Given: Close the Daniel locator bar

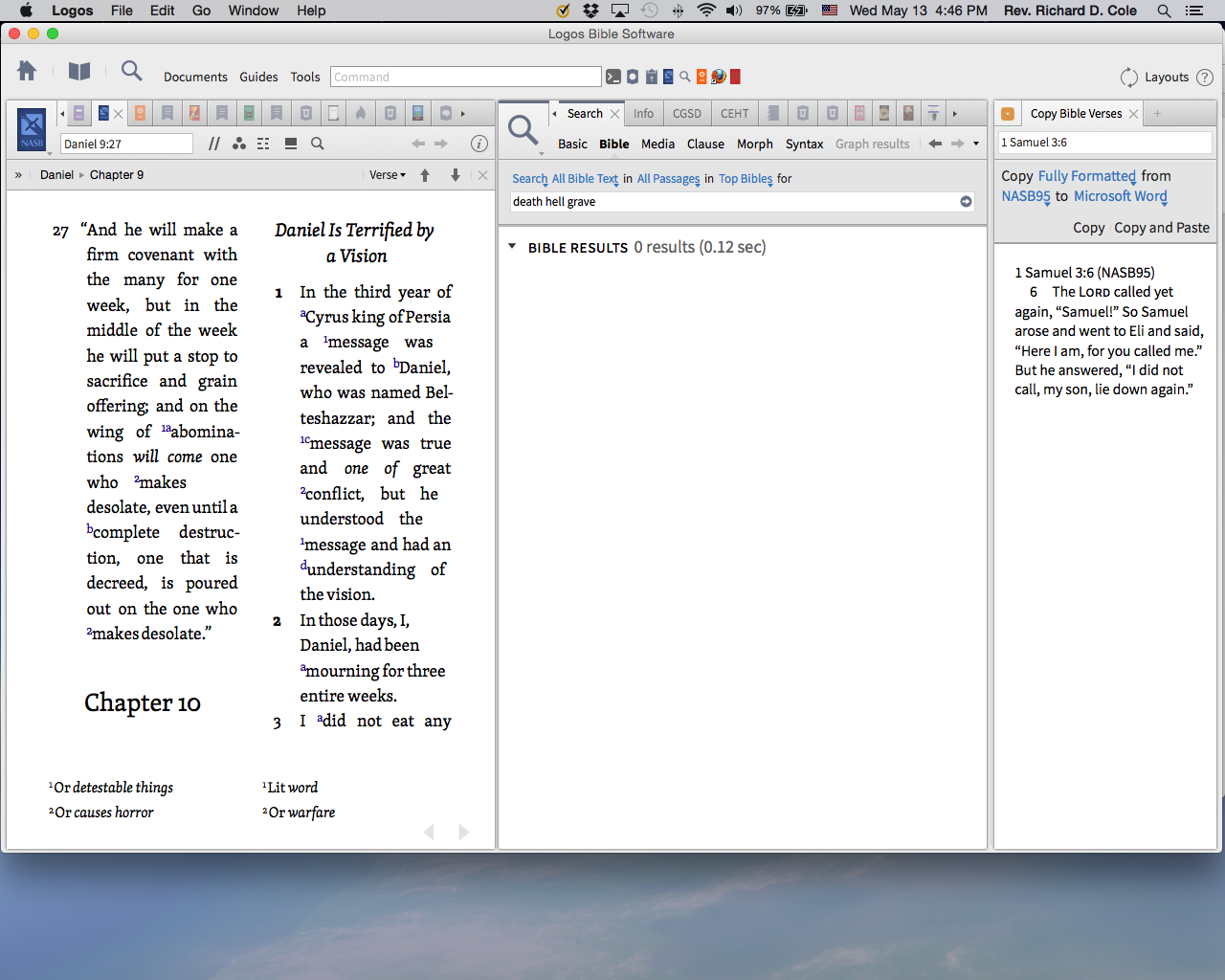Looking at the screenshot, I should [482, 175].
